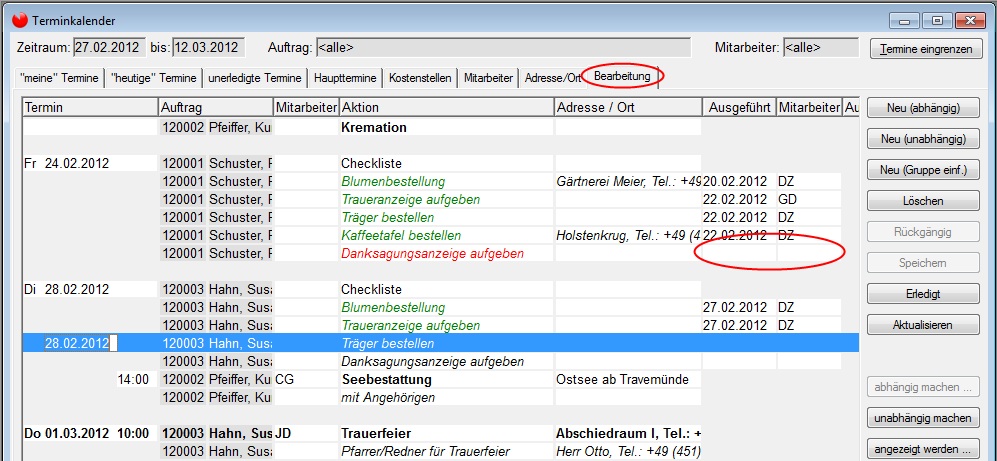Click the JD Mitarbeiter cell
This screenshot has height=461, width=997.
(306, 434)
